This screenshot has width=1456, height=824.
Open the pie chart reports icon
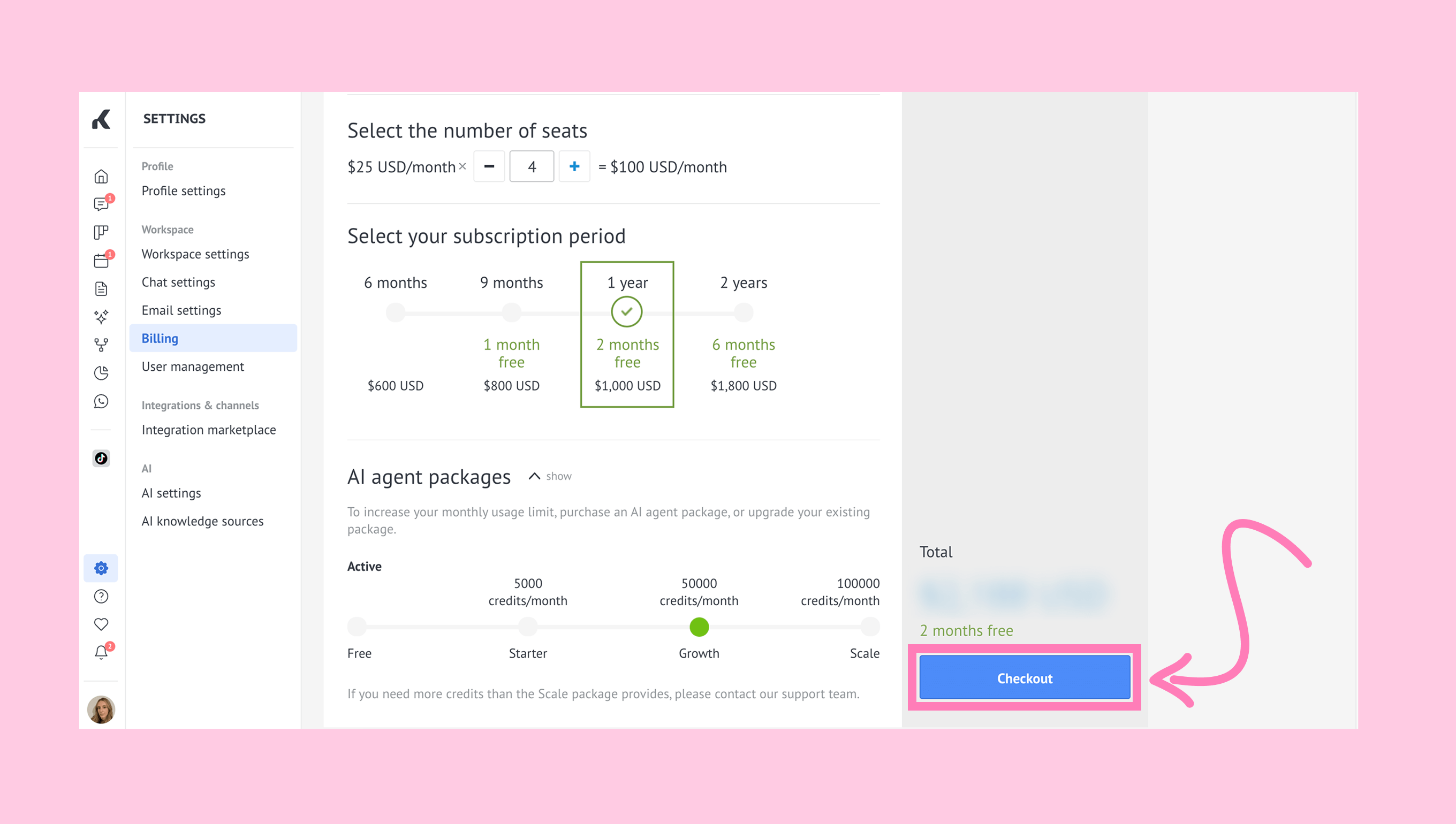click(101, 373)
